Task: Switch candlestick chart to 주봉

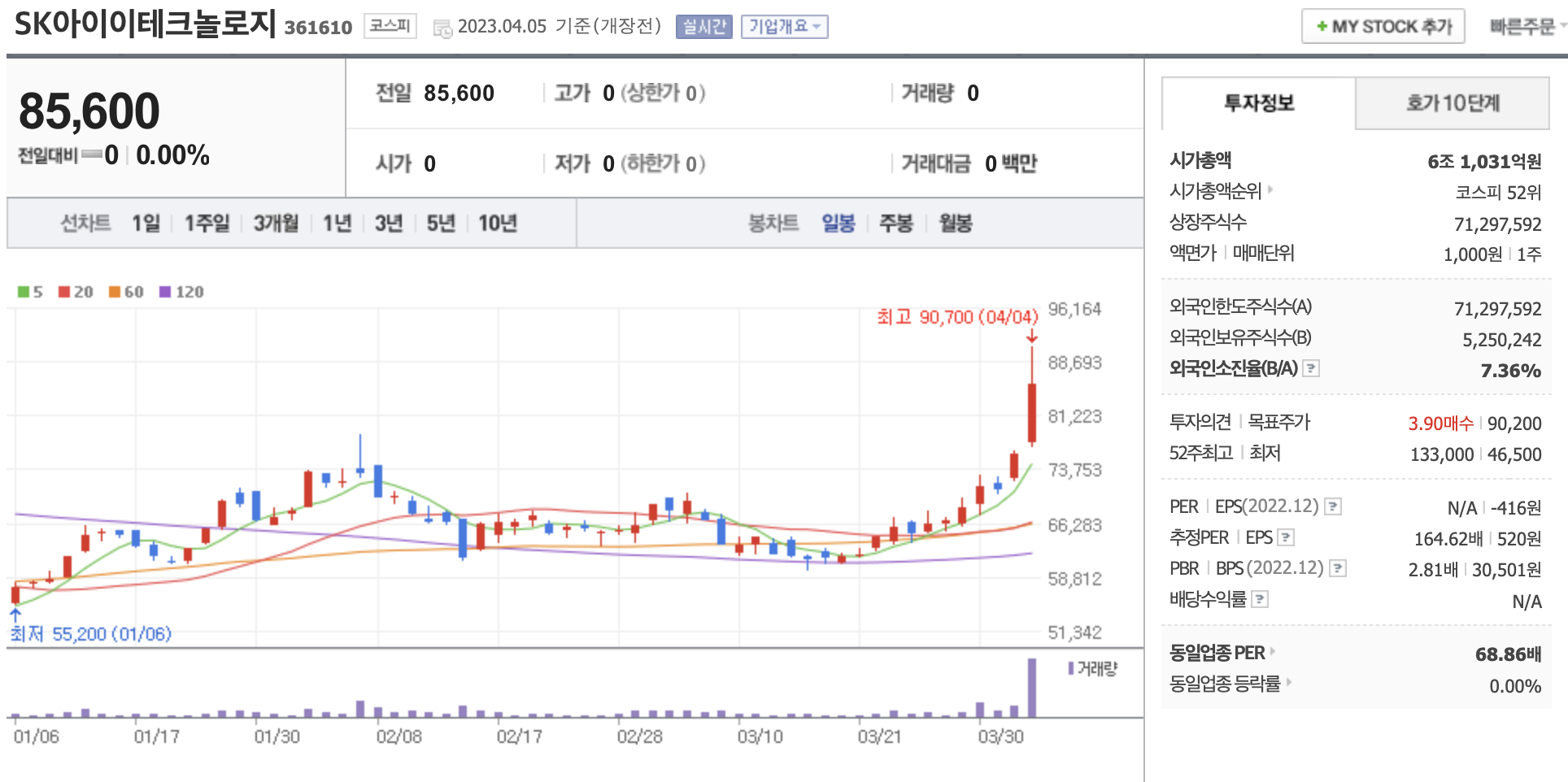Action: 895,224
